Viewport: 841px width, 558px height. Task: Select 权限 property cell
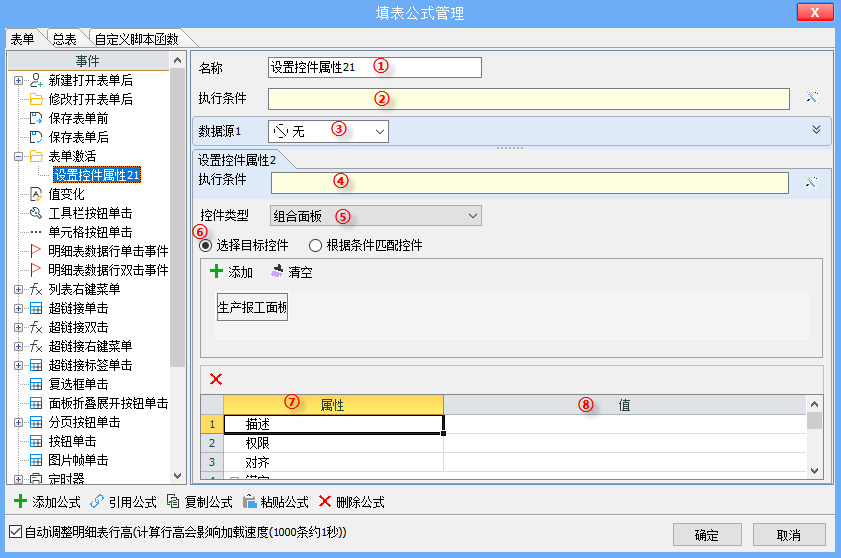tap(334, 443)
